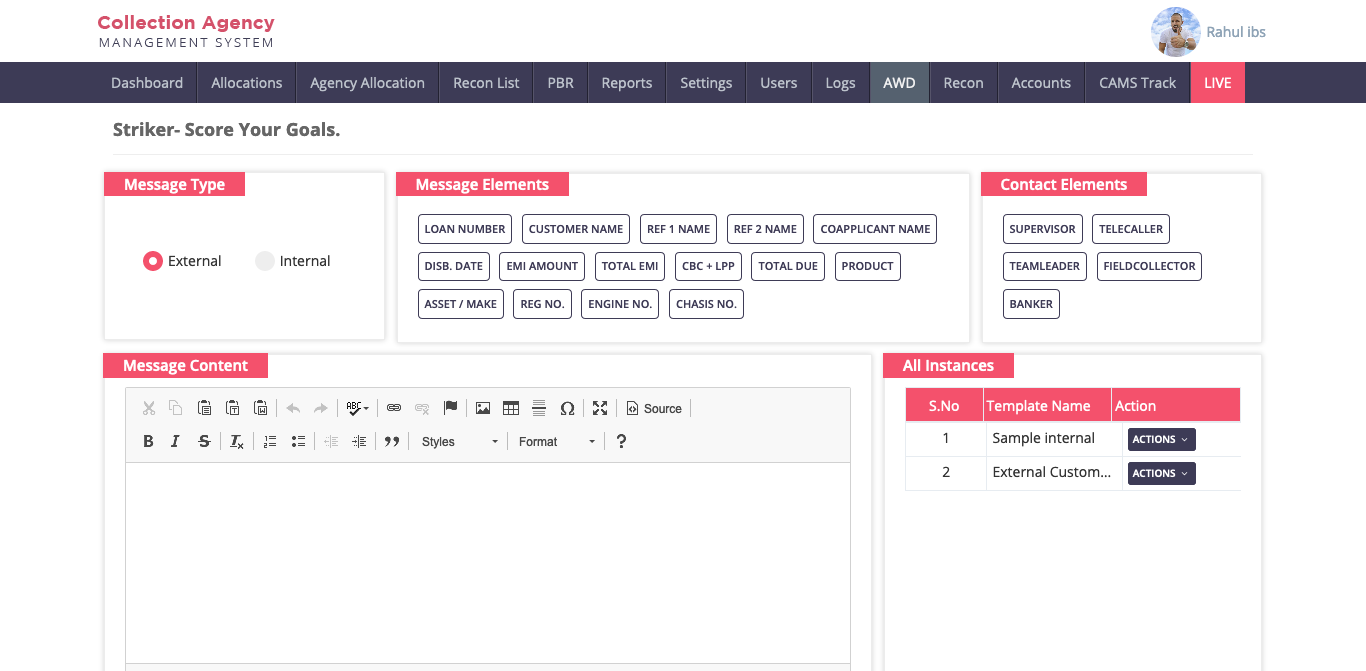Toggle bold formatting in the editor
1366x671 pixels.
[x=148, y=441]
